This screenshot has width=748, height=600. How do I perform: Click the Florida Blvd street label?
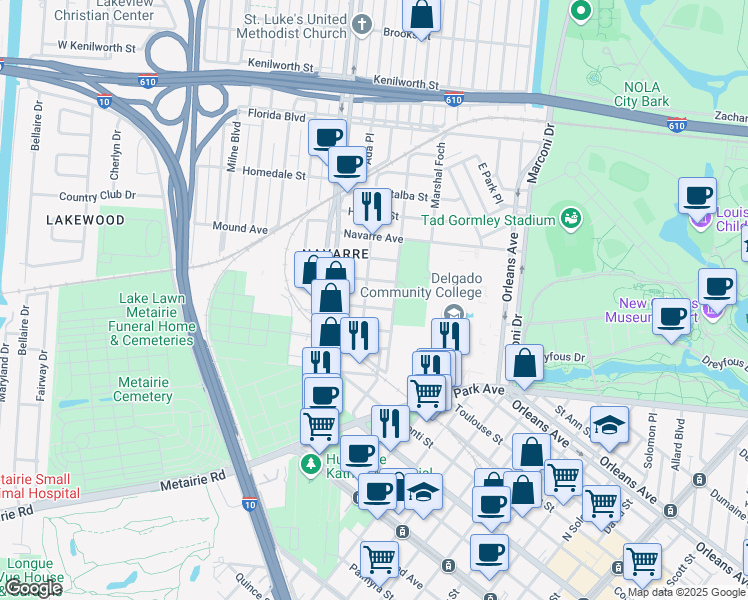[x=276, y=114]
